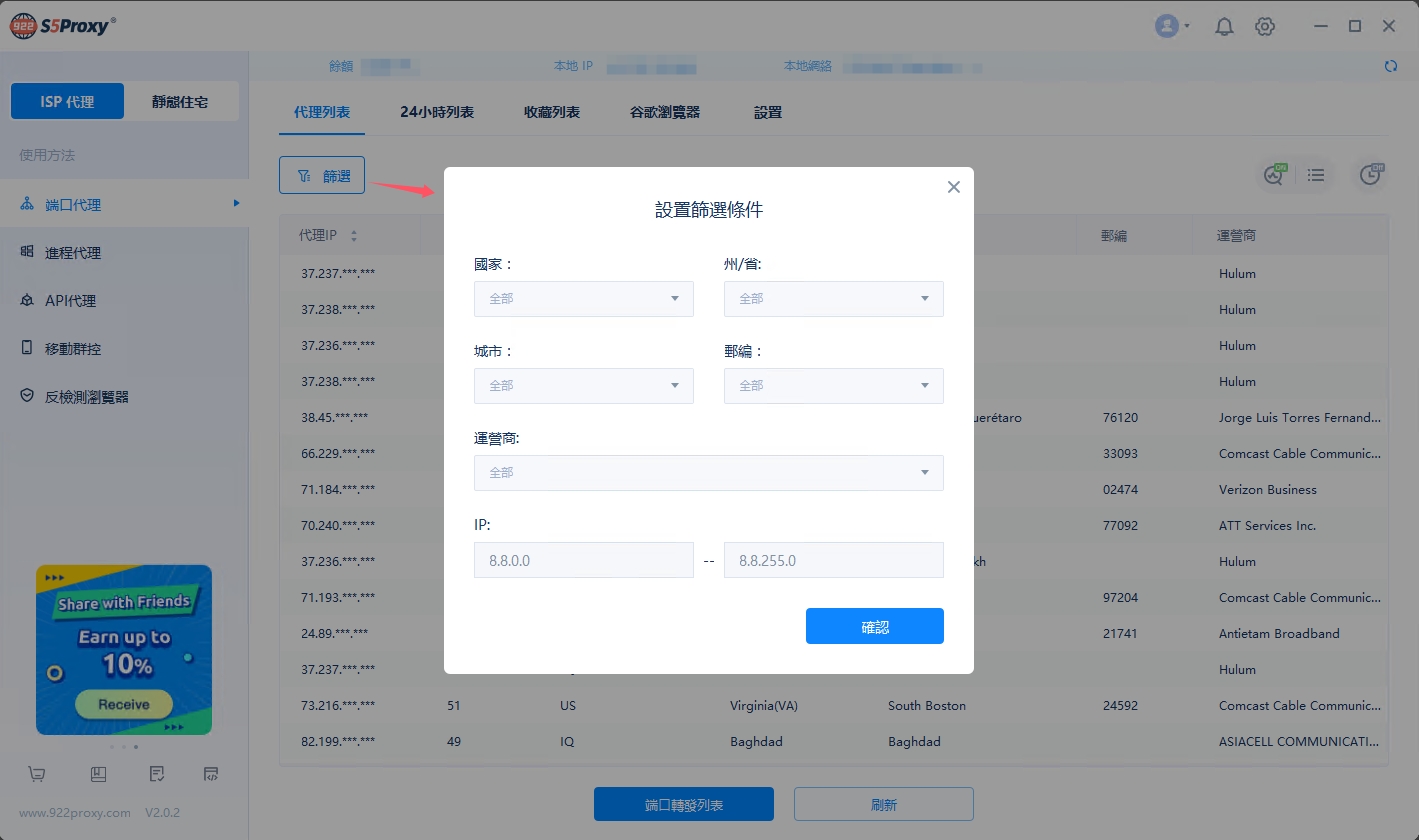
Task: Open the bookmark book icon in sidebar footer
Action: pyautogui.click(x=98, y=774)
